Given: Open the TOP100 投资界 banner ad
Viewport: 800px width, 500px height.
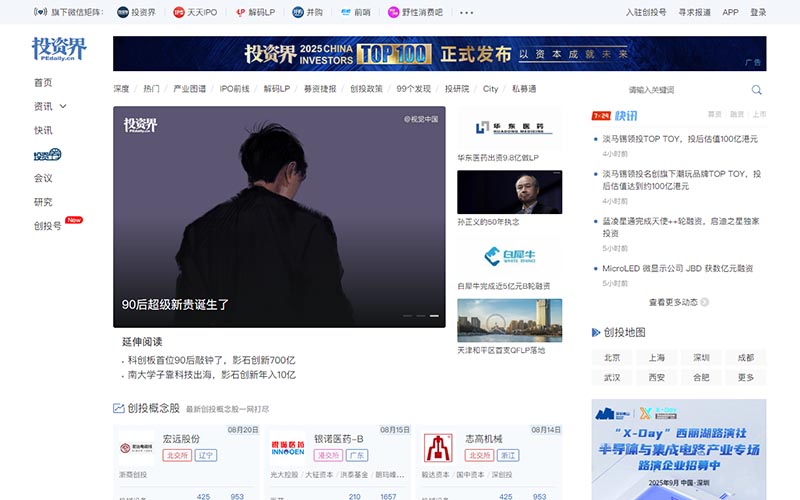Looking at the screenshot, I should 440,54.
